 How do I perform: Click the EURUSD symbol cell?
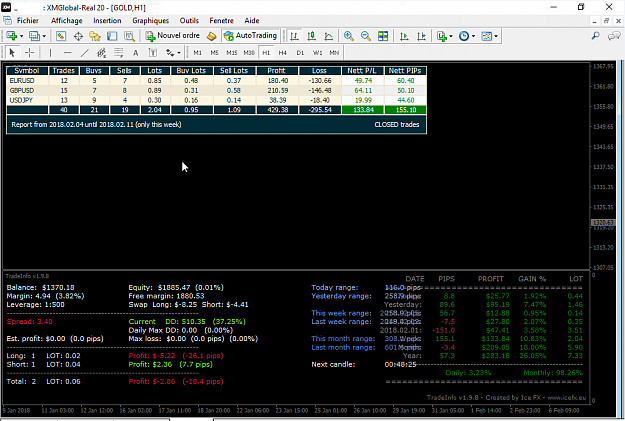pos(28,81)
